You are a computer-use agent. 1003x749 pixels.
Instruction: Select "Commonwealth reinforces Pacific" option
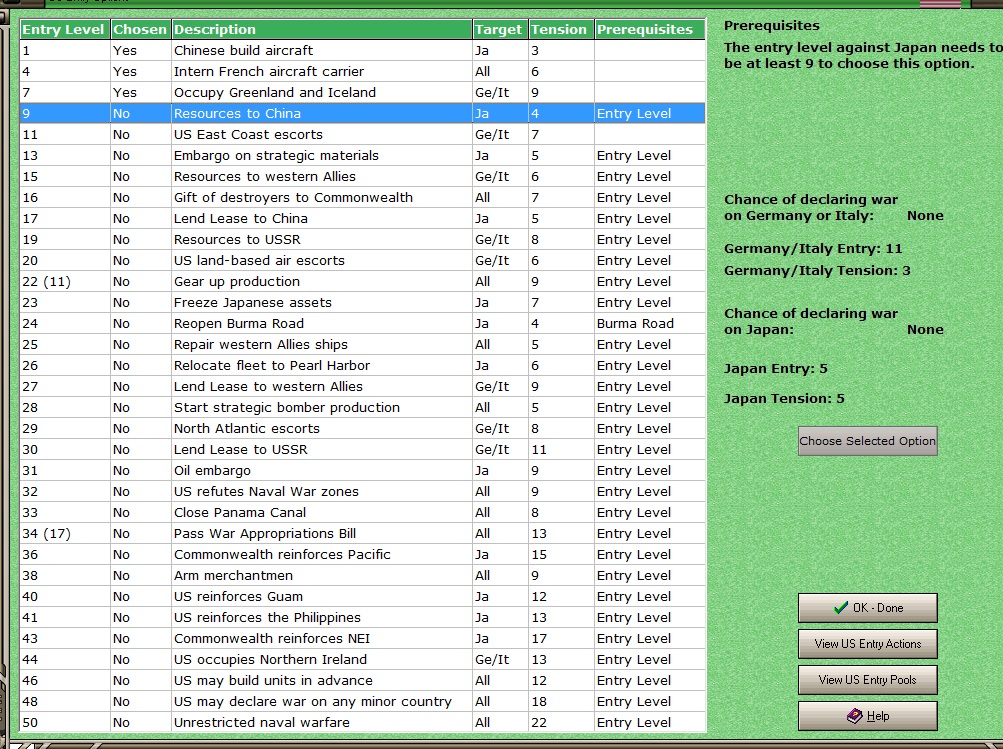pos(363,555)
